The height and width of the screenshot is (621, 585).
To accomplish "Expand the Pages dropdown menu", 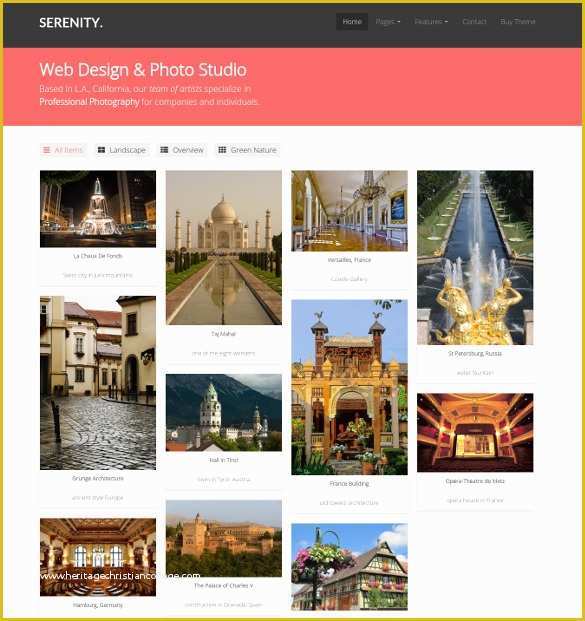I will (x=388, y=21).
